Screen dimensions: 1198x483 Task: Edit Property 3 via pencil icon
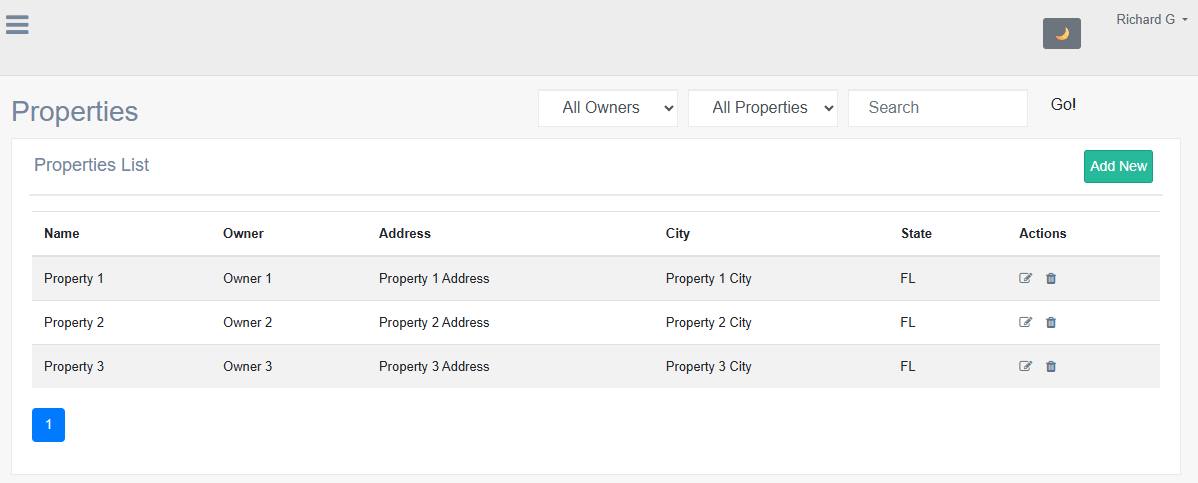click(x=1025, y=367)
